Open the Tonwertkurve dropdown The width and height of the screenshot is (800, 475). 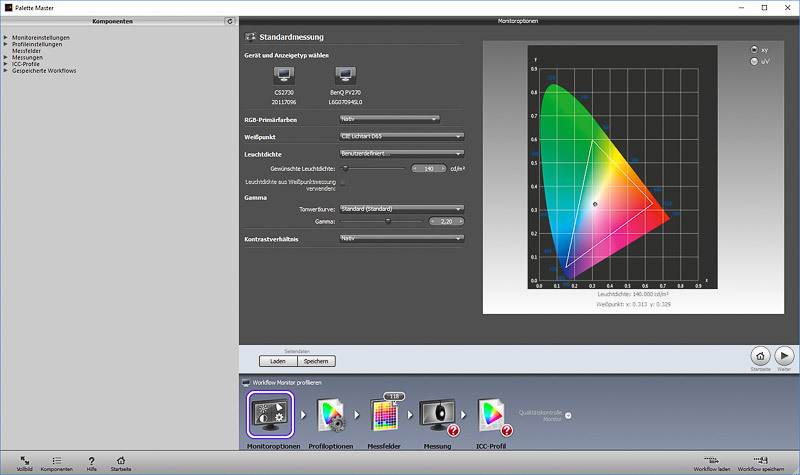402,208
